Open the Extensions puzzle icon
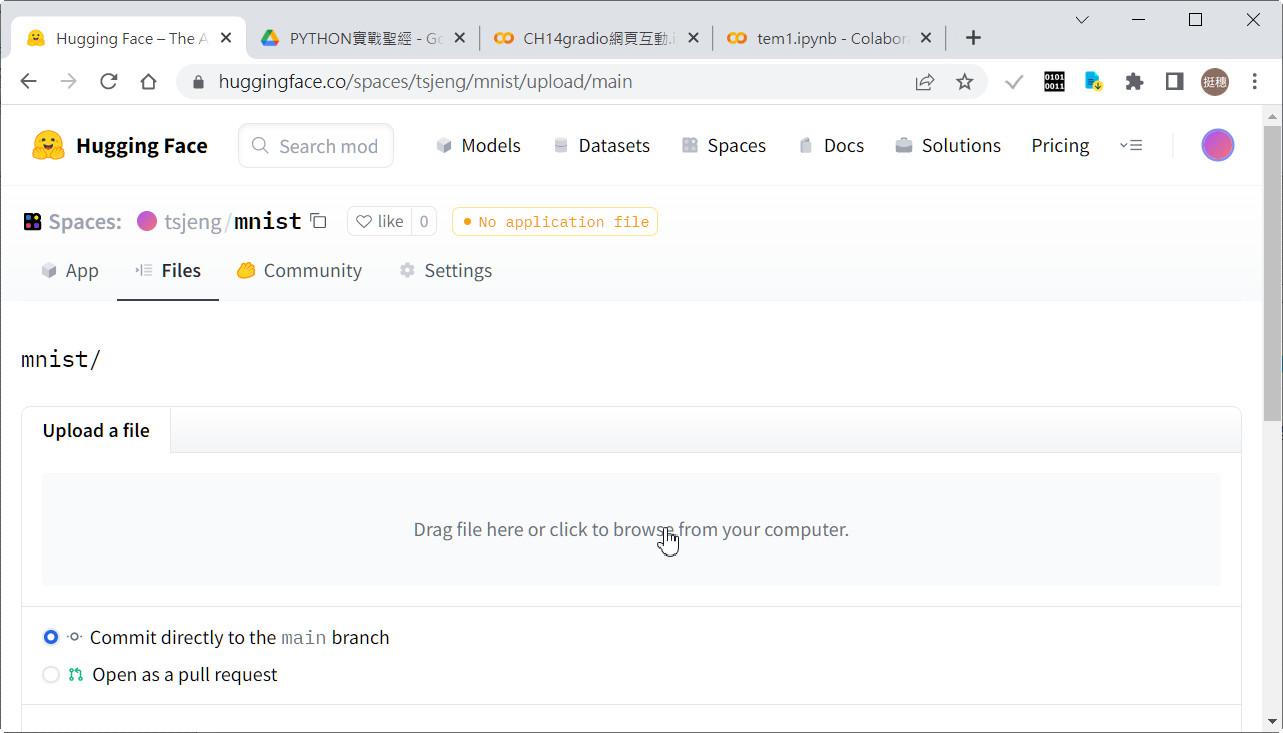 (1134, 82)
